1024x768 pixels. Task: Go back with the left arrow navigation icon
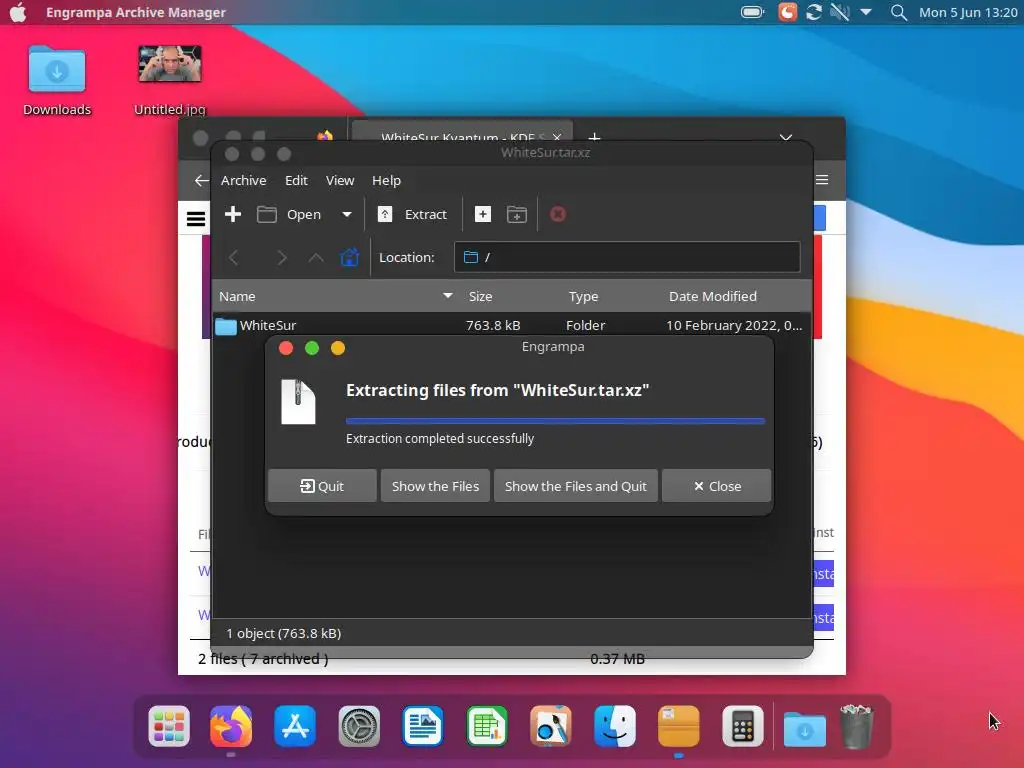(x=234, y=257)
